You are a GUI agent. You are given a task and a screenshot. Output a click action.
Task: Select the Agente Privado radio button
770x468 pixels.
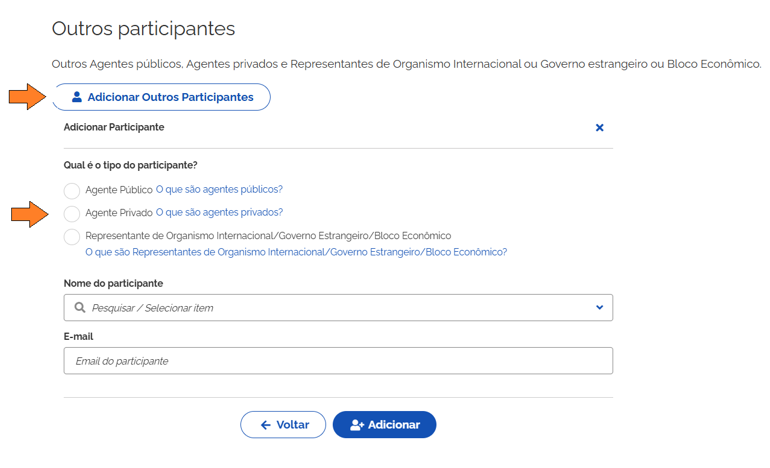[72, 213]
